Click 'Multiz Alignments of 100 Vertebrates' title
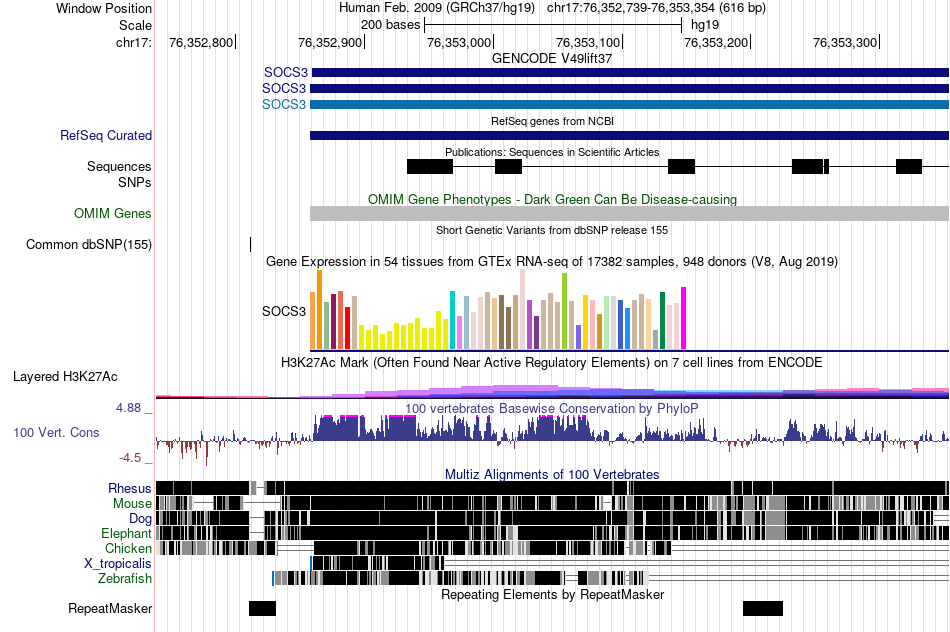 (552, 474)
